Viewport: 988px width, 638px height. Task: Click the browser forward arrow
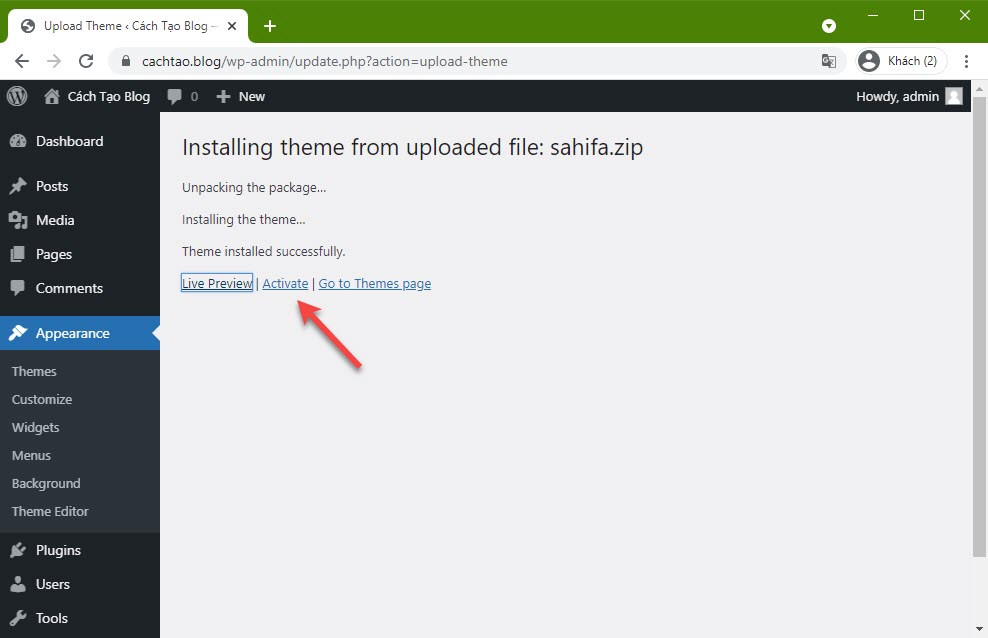[54, 61]
